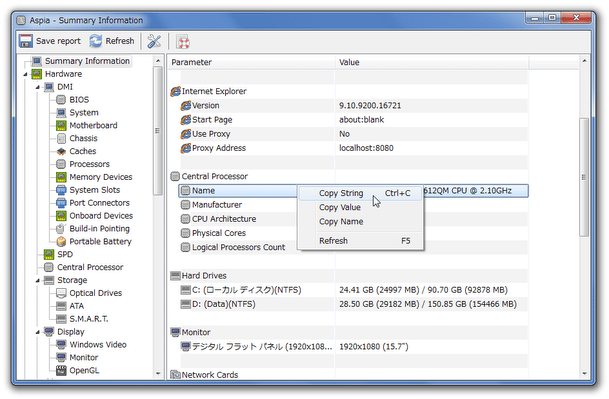
Task: Click the right pane vertical scrollbar thumb
Action: pyautogui.click(x=584, y=177)
